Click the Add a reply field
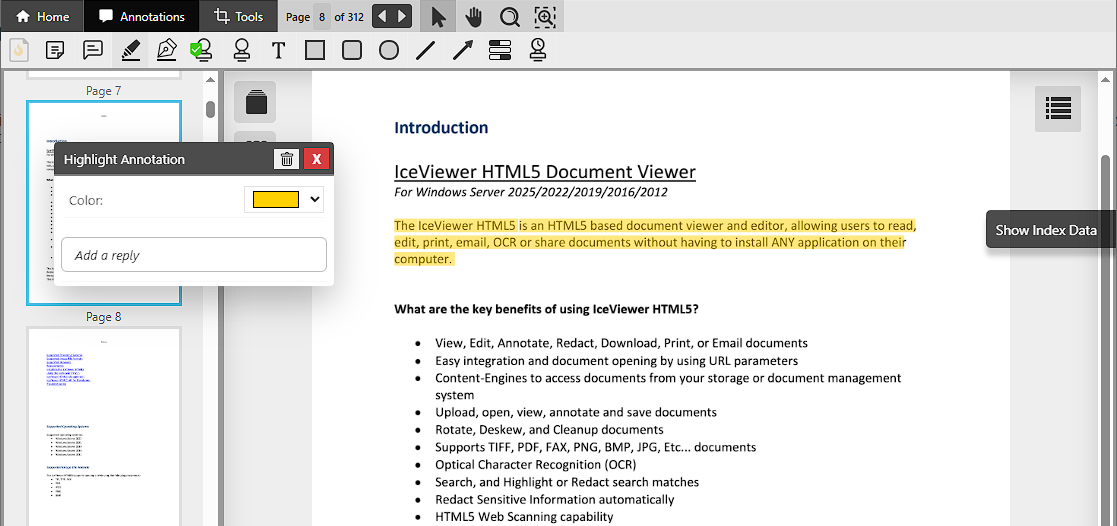1117x526 pixels. [194, 255]
